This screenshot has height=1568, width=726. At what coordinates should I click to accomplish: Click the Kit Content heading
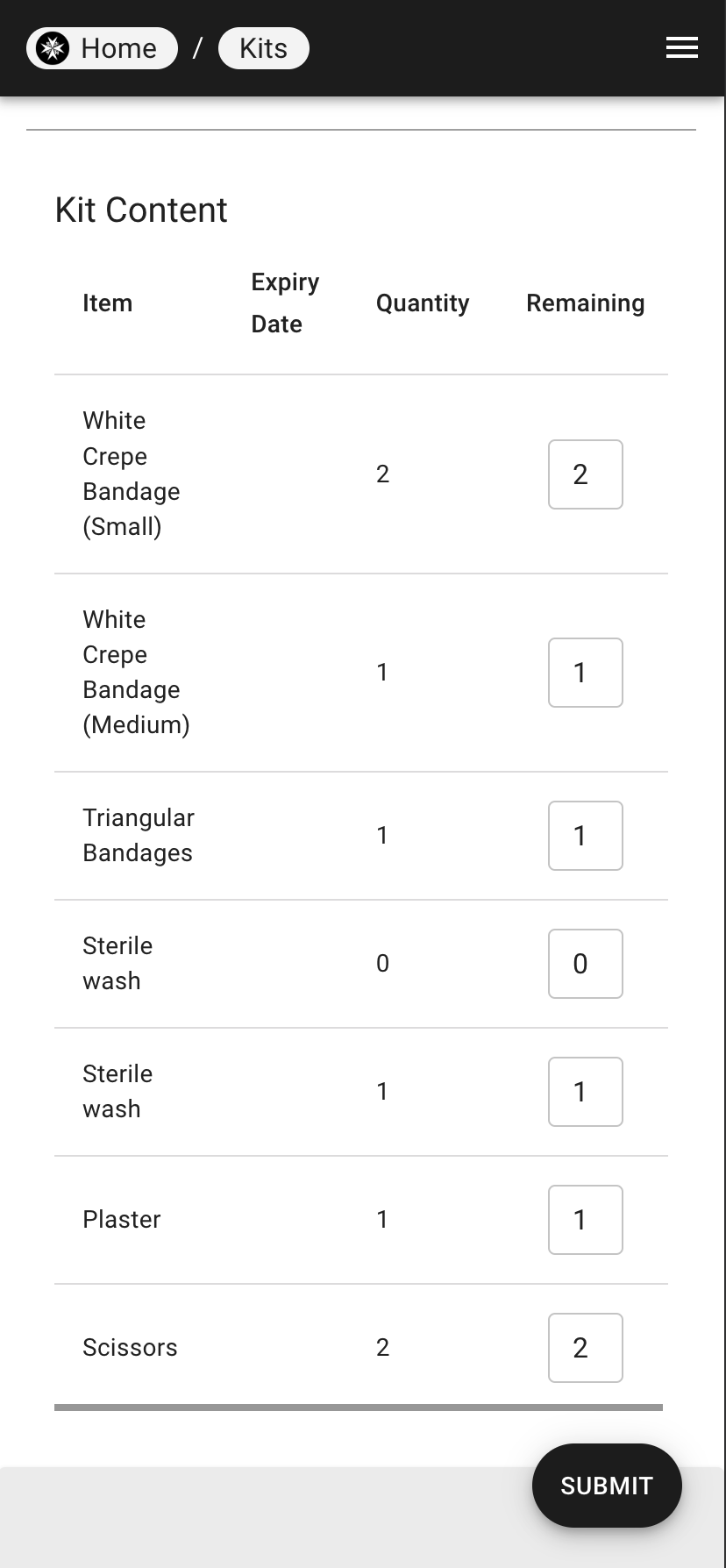tap(141, 210)
